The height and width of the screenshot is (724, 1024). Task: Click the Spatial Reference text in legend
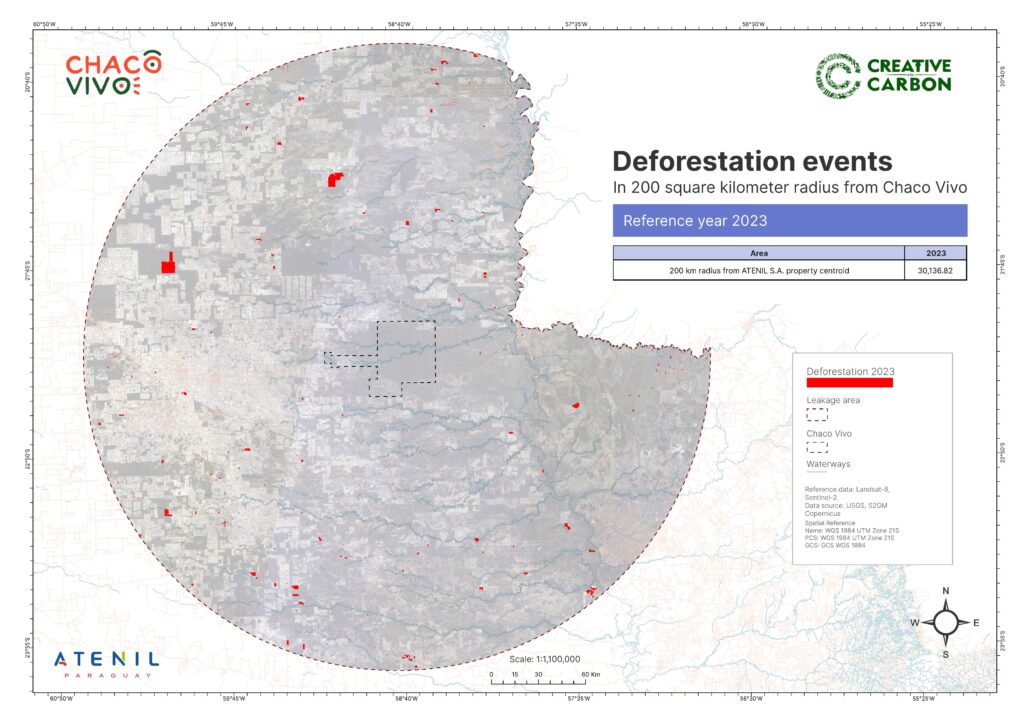[x=828, y=522]
